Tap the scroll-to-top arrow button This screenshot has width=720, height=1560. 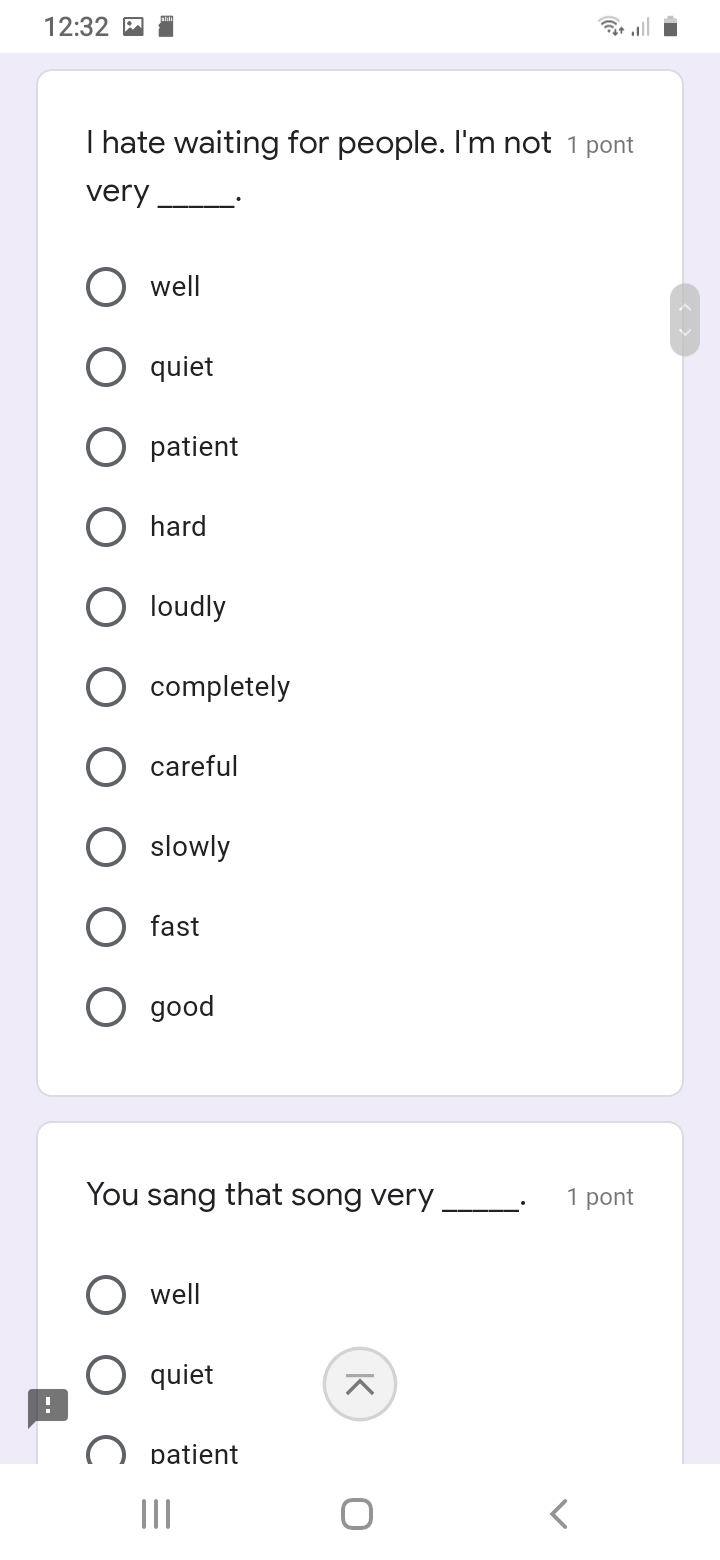click(360, 1384)
